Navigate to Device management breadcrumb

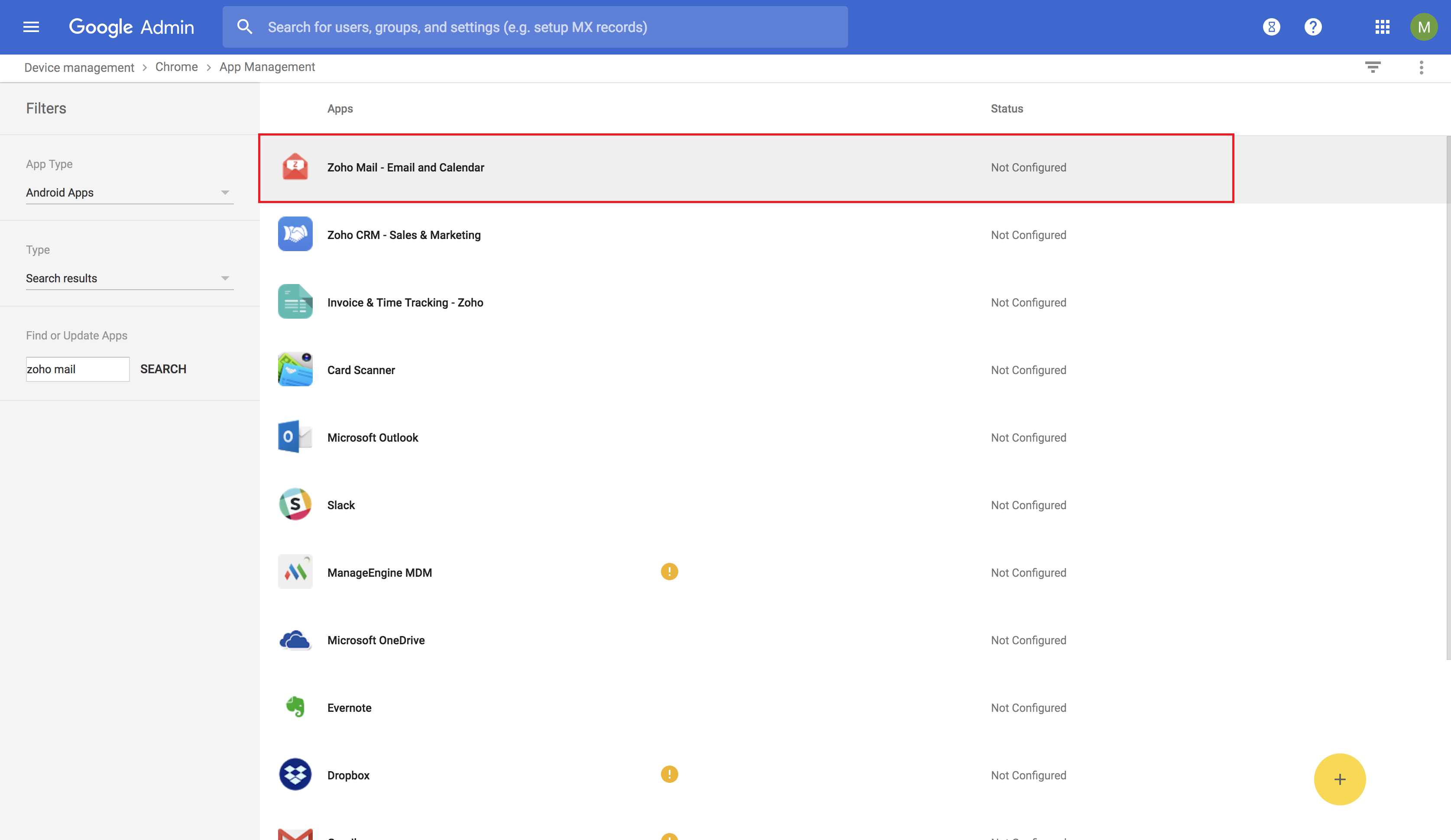pyautogui.click(x=79, y=68)
